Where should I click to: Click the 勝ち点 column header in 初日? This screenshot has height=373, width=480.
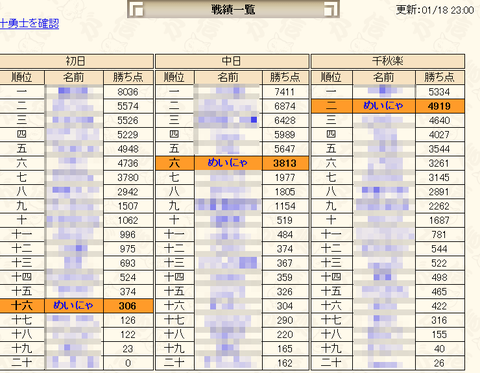pyautogui.click(x=128, y=77)
